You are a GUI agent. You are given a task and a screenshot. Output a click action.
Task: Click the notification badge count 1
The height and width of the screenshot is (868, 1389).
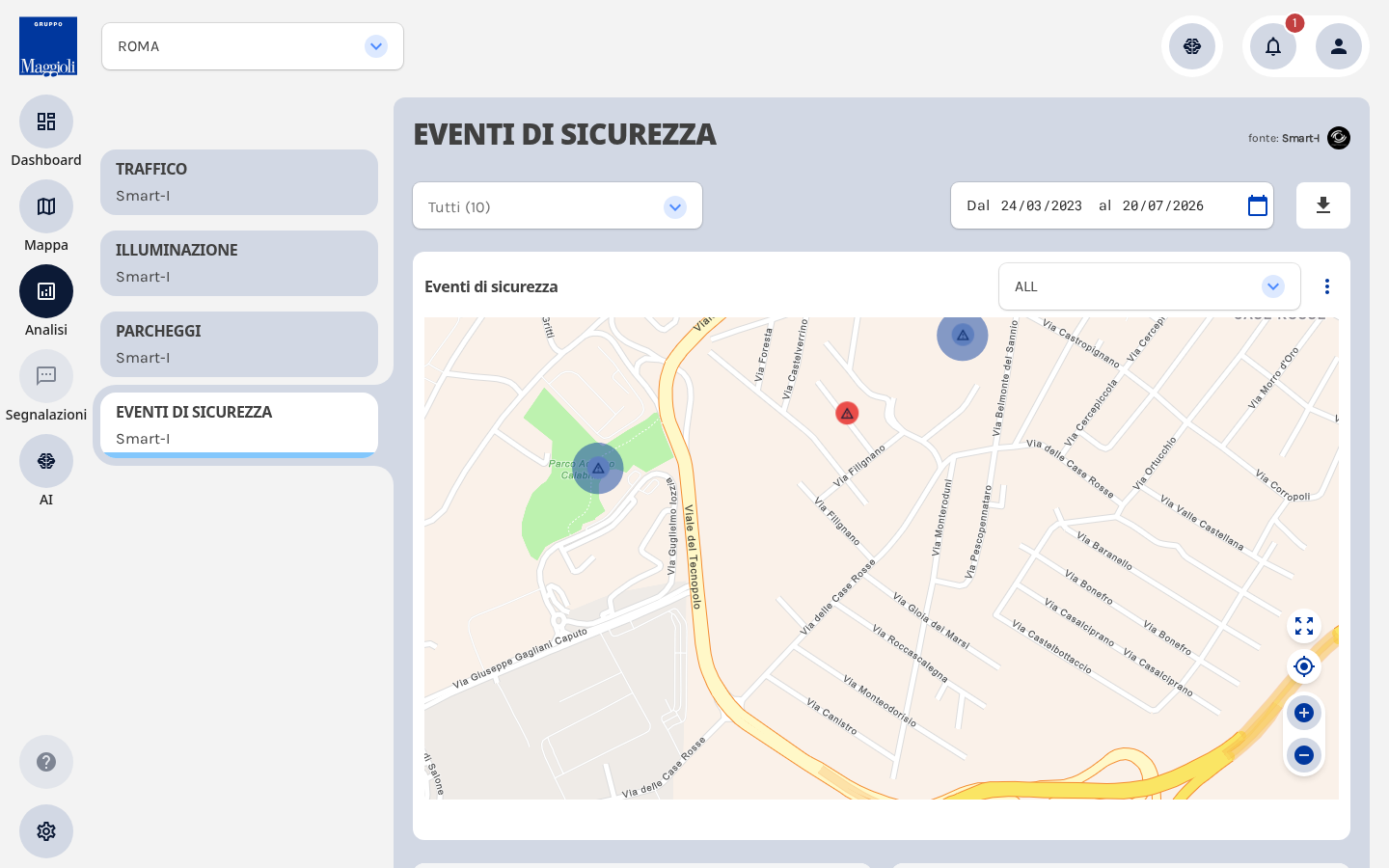tap(1294, 23)
